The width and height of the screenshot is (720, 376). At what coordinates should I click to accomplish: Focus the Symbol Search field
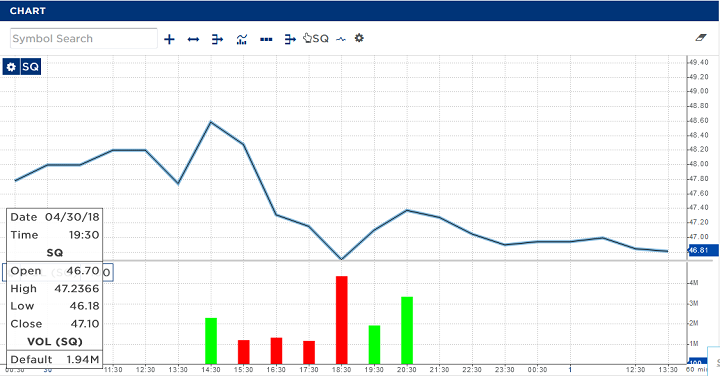(84, 39)
